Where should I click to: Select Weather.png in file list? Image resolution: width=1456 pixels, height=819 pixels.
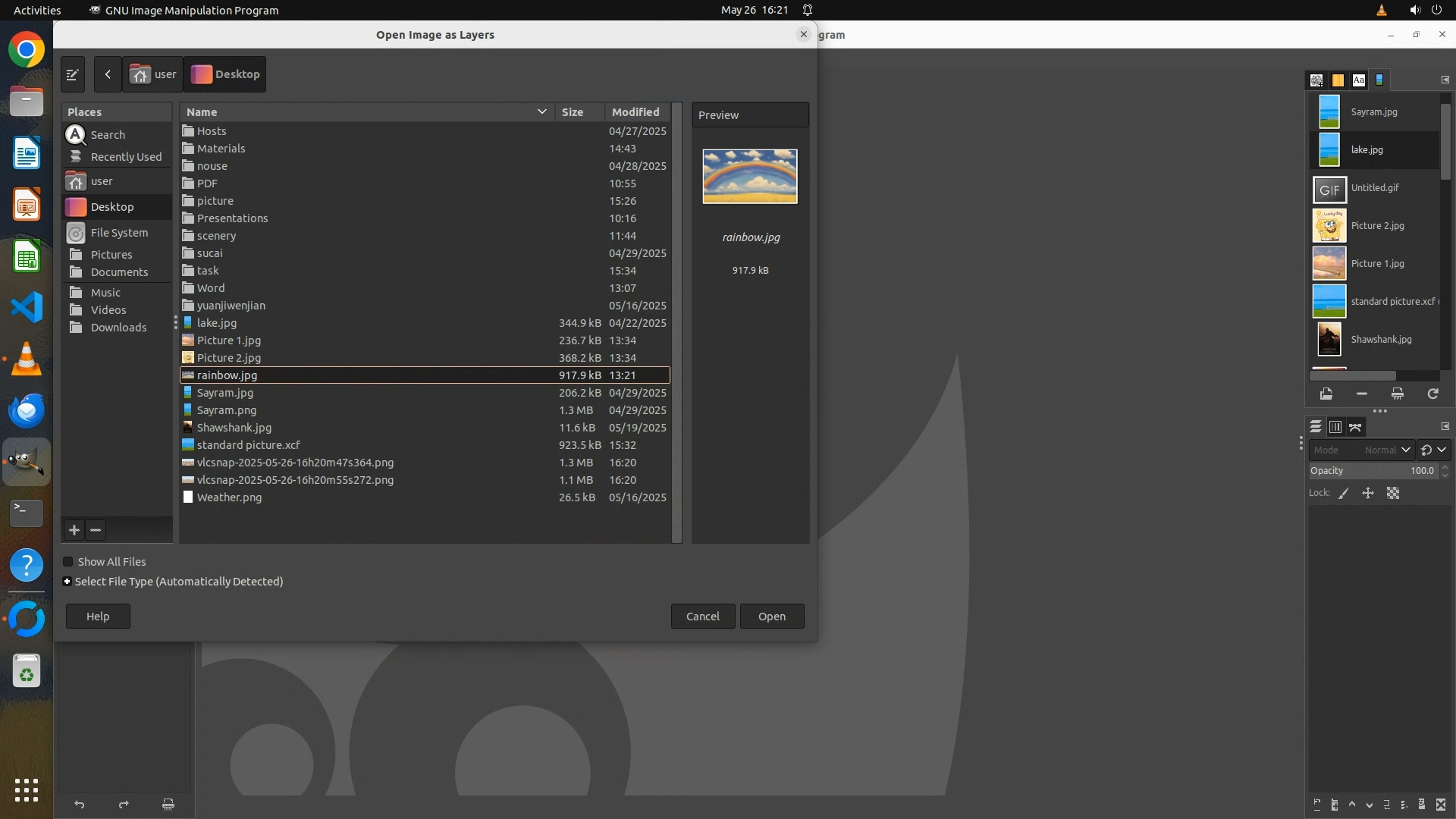point(229,497)
